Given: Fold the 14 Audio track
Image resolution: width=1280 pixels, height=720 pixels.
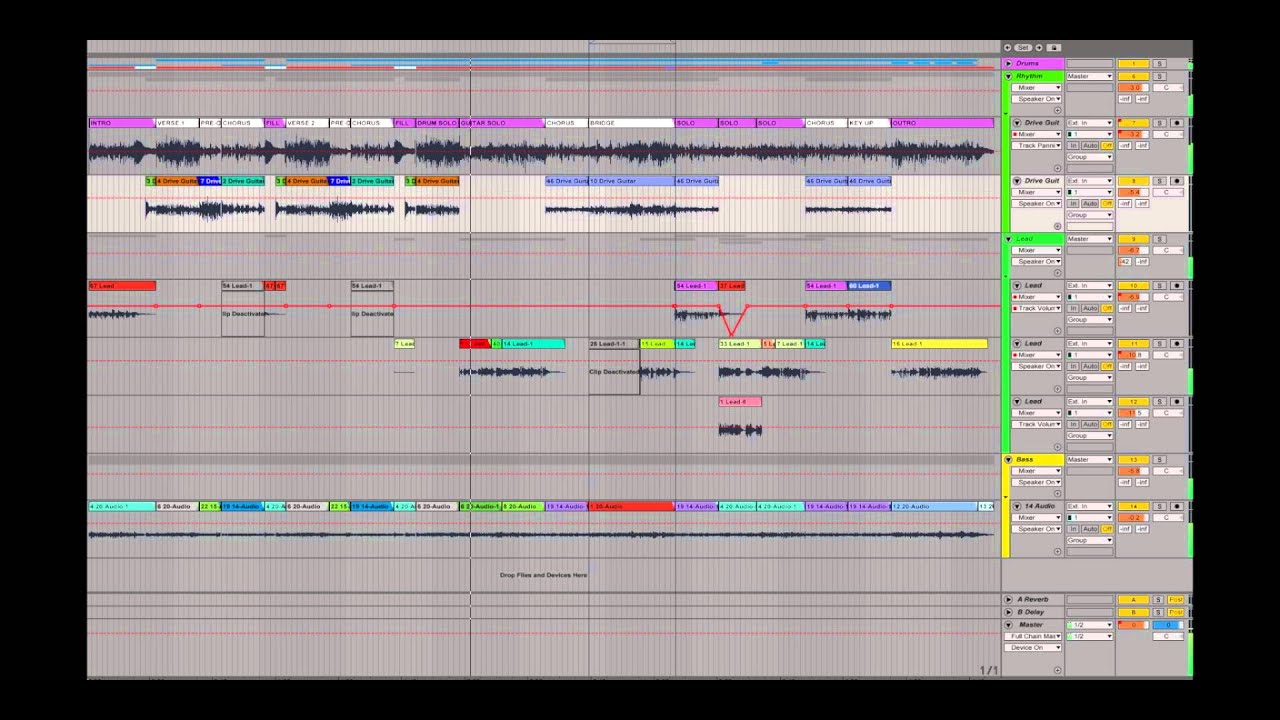Looking at the screenshot, I should click(1017, 506).
